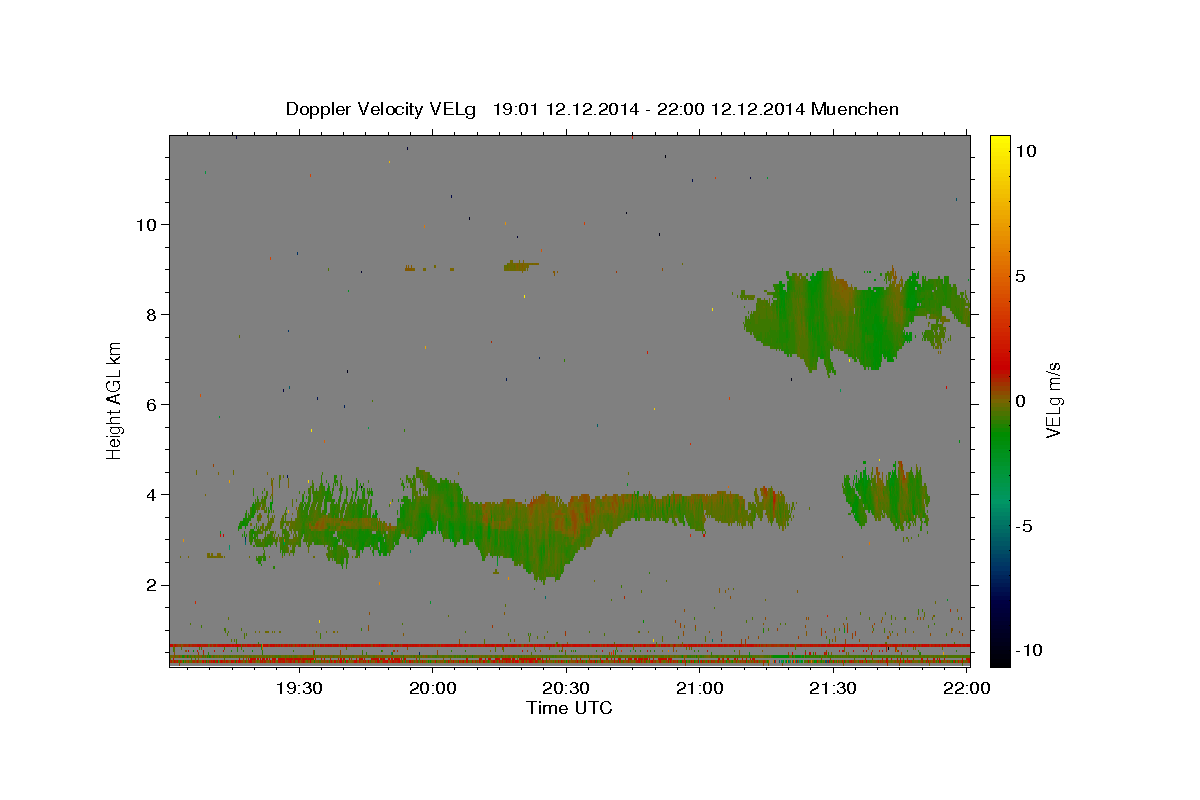1200x800 pixels.
Task: Click the 'Time UTC' axis label
Action: [x=569, y=708]
